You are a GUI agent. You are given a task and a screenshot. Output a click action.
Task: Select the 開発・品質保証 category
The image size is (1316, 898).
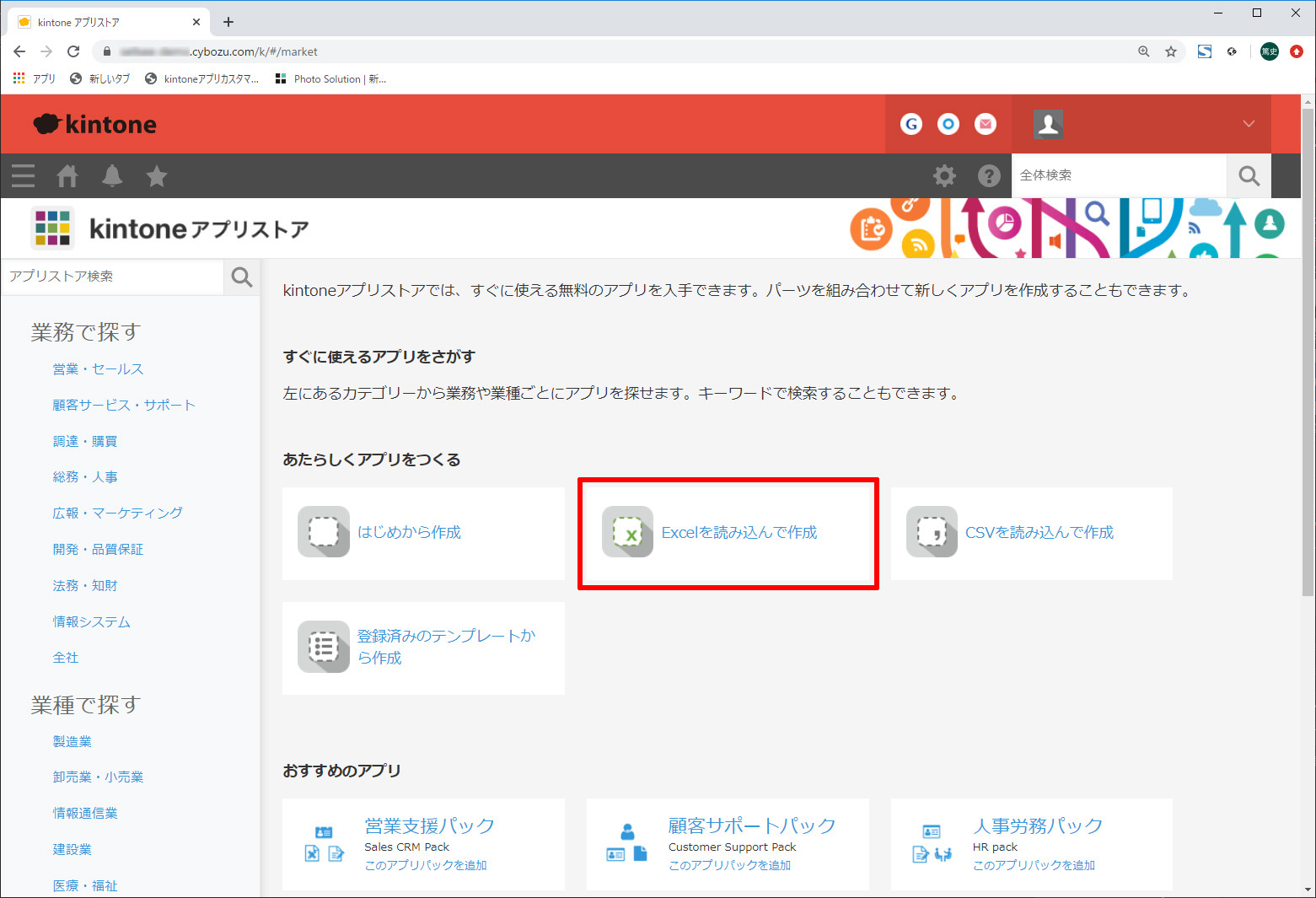click(x=98, y=549)
